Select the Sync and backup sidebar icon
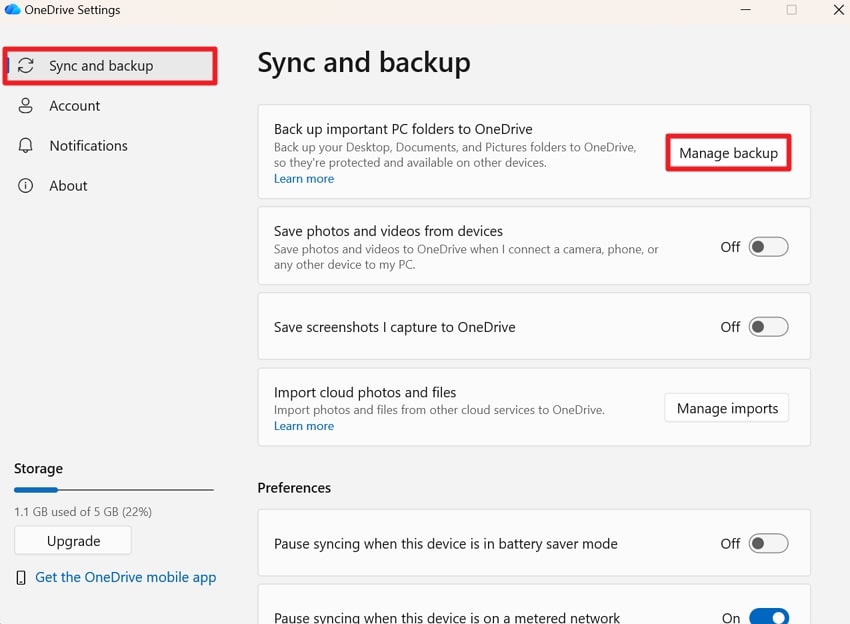 tap(25, 65)
